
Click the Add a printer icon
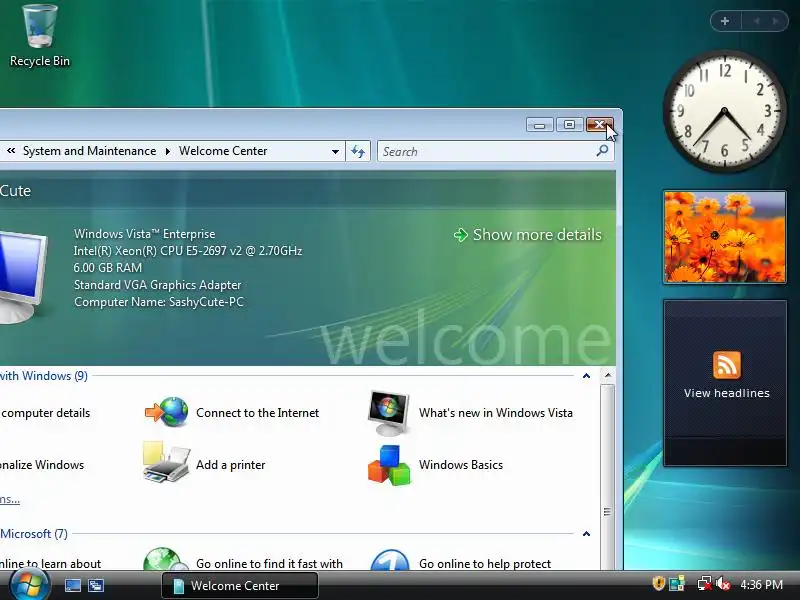coord(166,462)
